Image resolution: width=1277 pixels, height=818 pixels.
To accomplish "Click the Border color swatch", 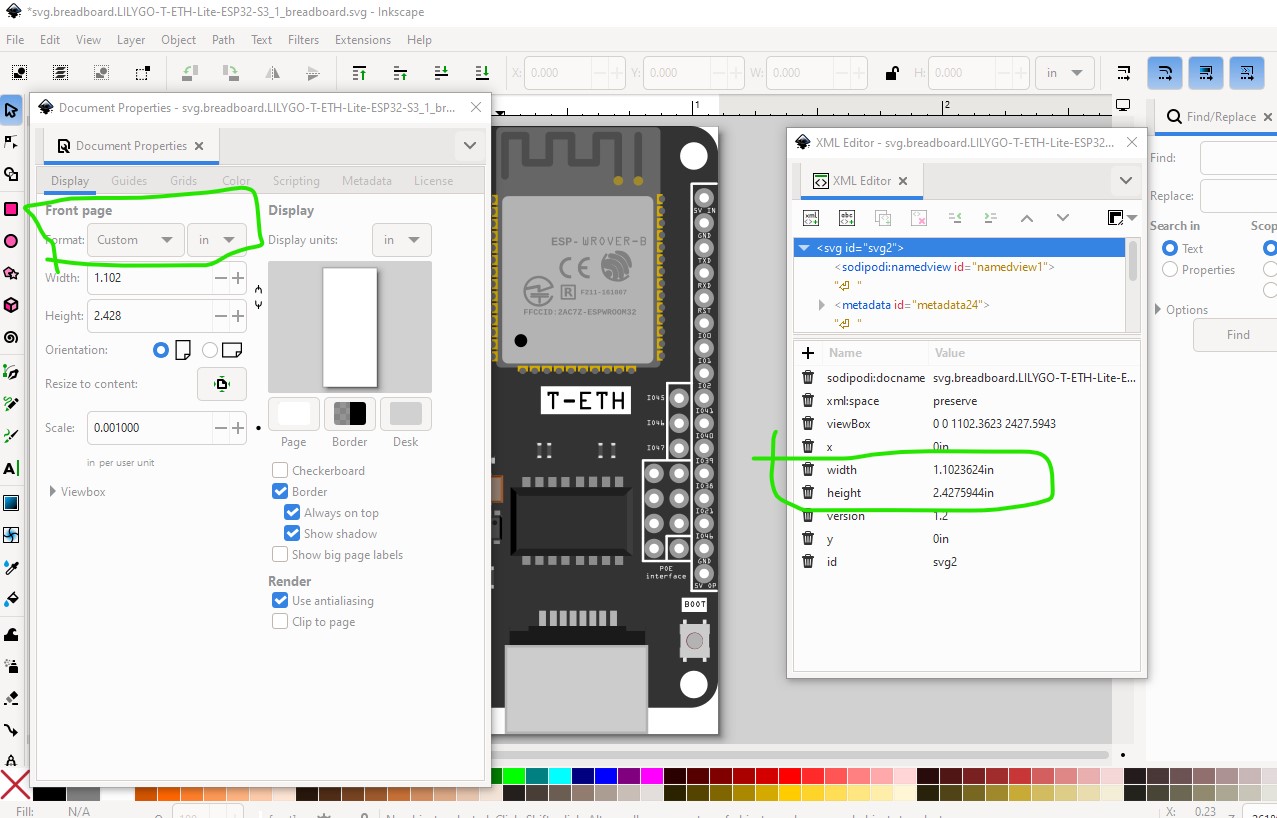I will [x=350, y=414].
